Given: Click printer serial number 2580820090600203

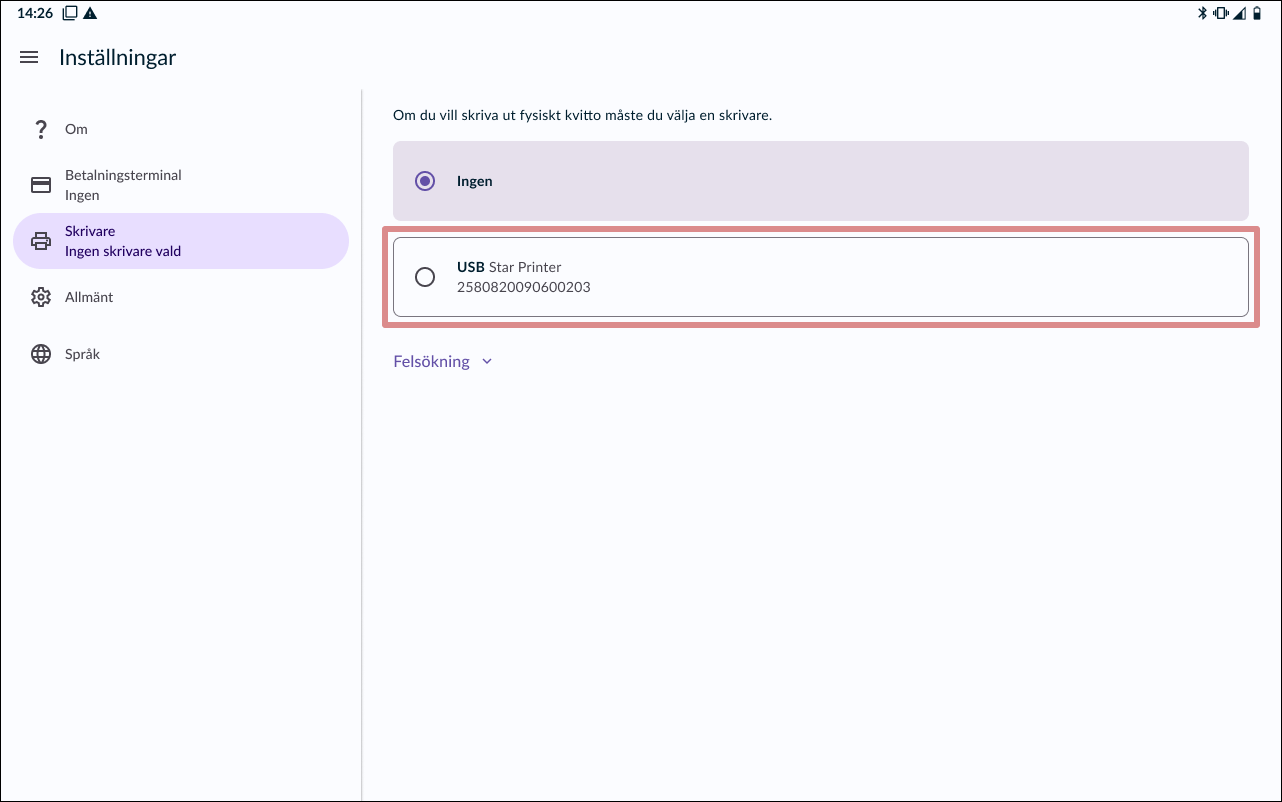Looking at the screenshot, I should tap(523, 287).
